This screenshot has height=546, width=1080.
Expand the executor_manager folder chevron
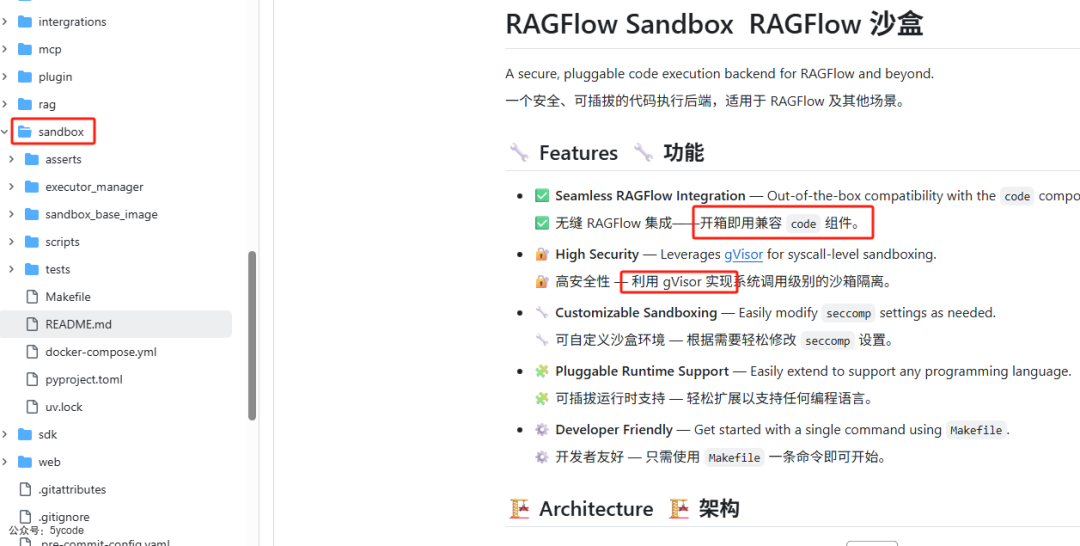click(11, 187)
